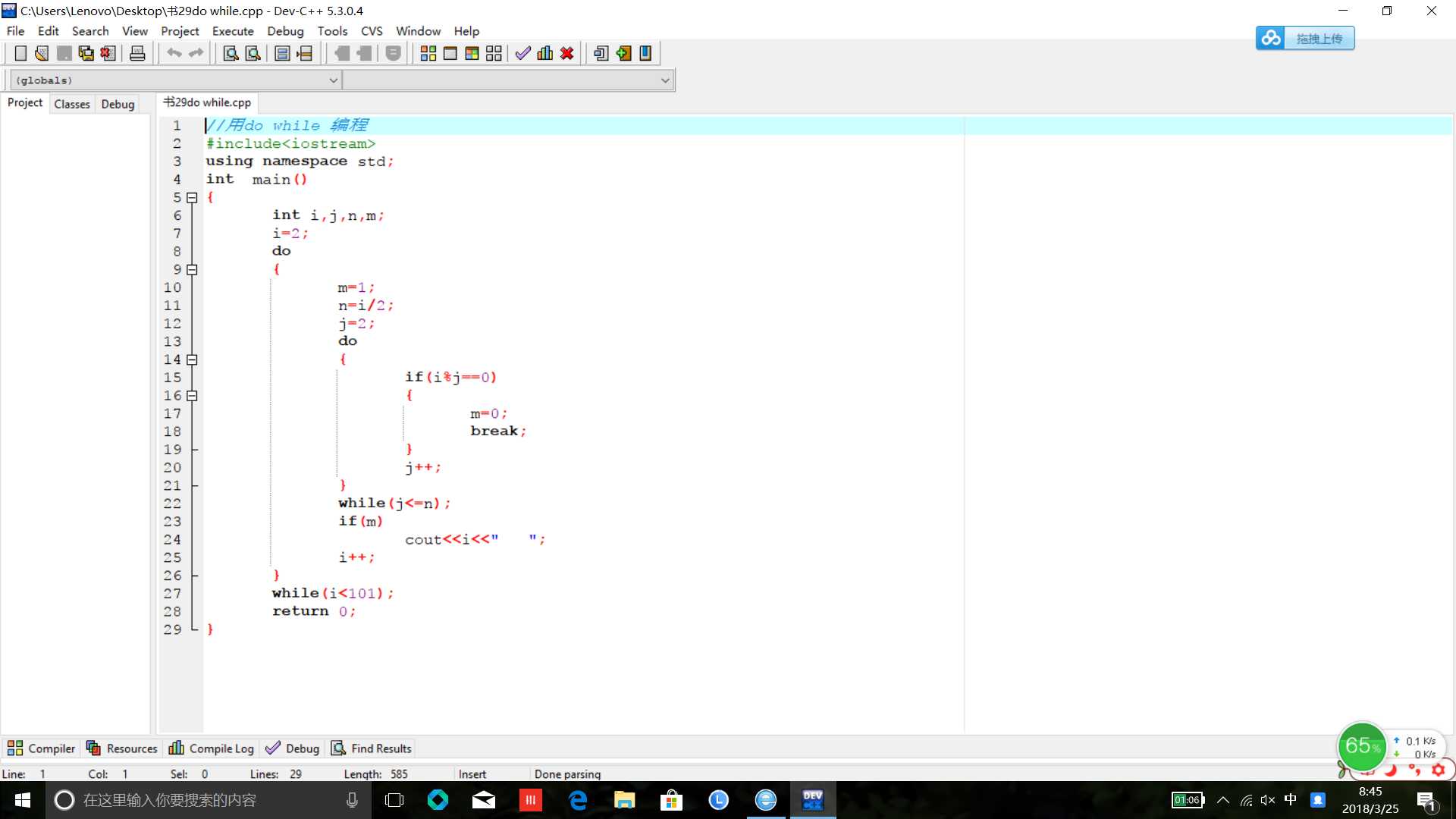This screenshot has width=1456, height=819.
Task: Click the Compile toolbar icon with four colored squares
Action: point(428,53)
